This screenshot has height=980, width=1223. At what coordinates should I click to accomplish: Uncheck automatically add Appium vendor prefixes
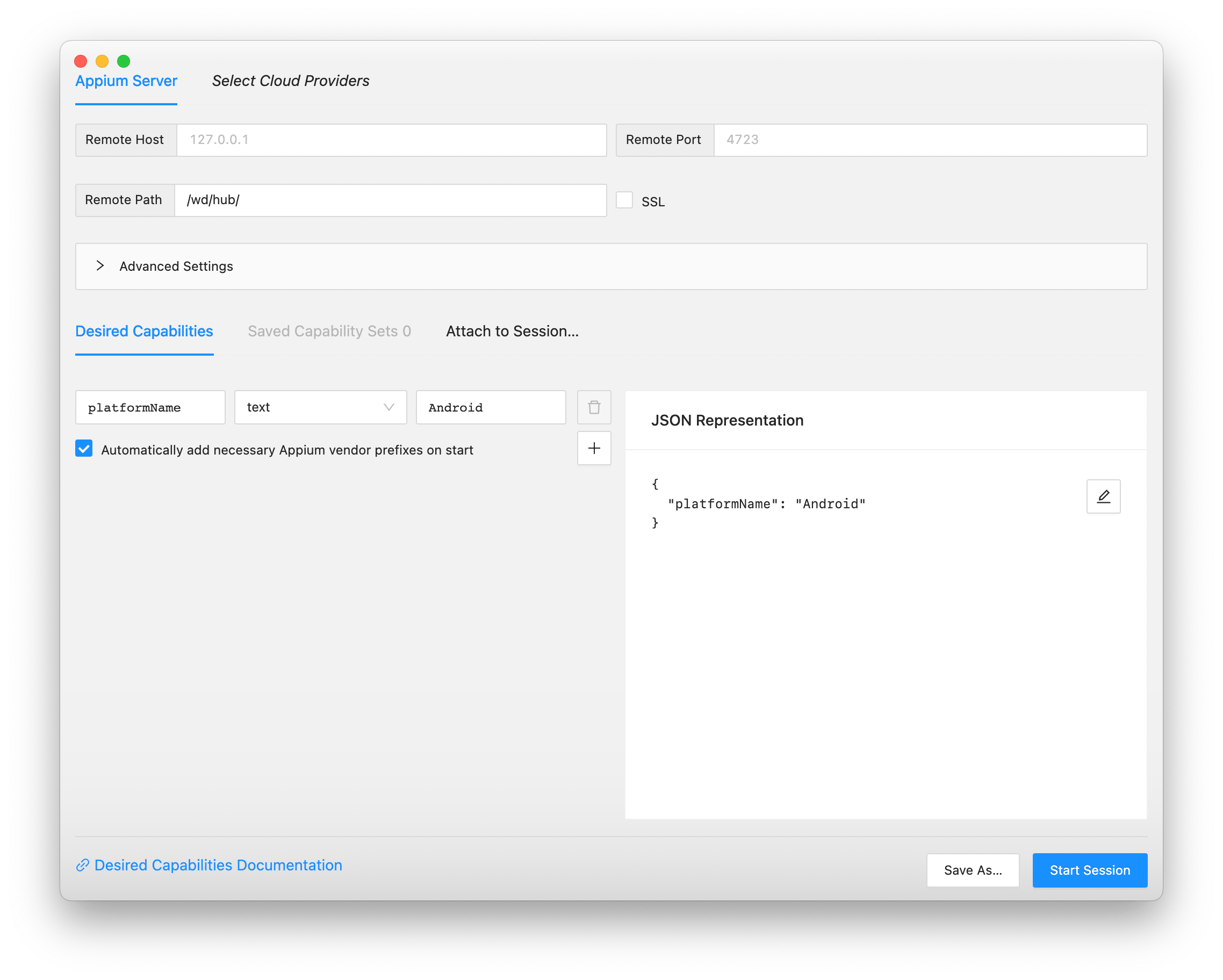(84, 449)
